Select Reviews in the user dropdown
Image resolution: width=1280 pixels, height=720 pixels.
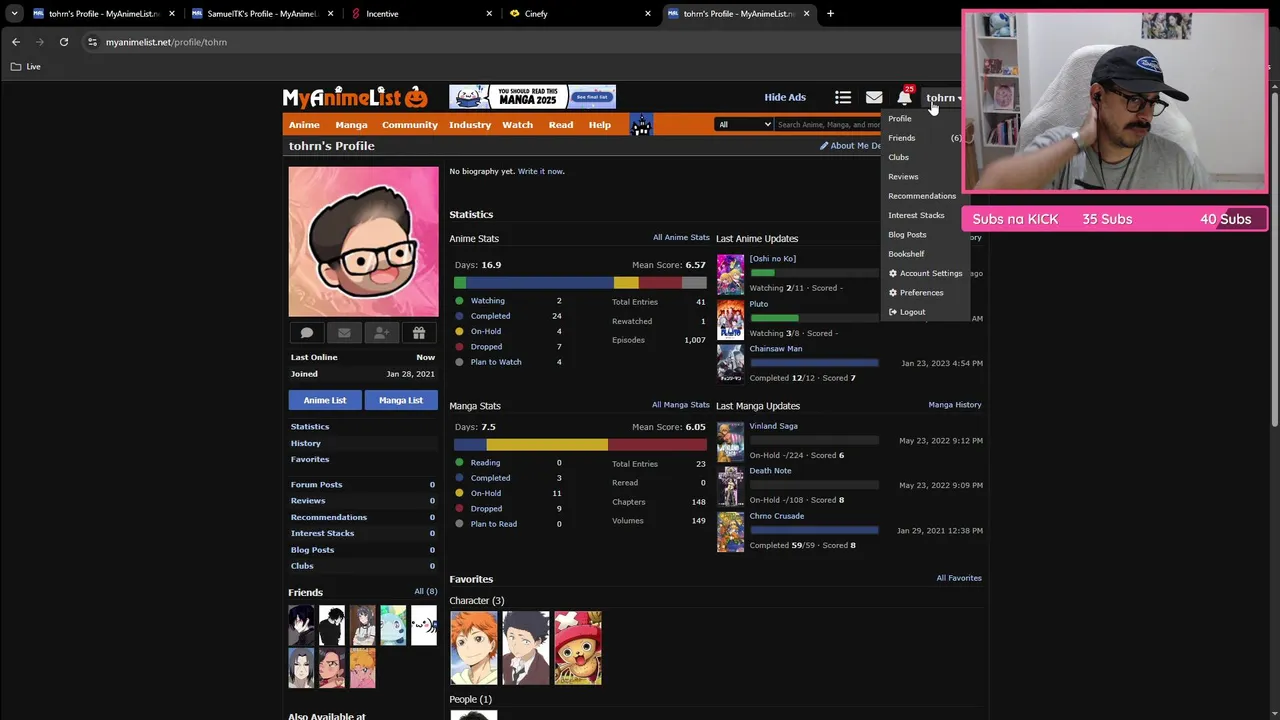point(903,177)
